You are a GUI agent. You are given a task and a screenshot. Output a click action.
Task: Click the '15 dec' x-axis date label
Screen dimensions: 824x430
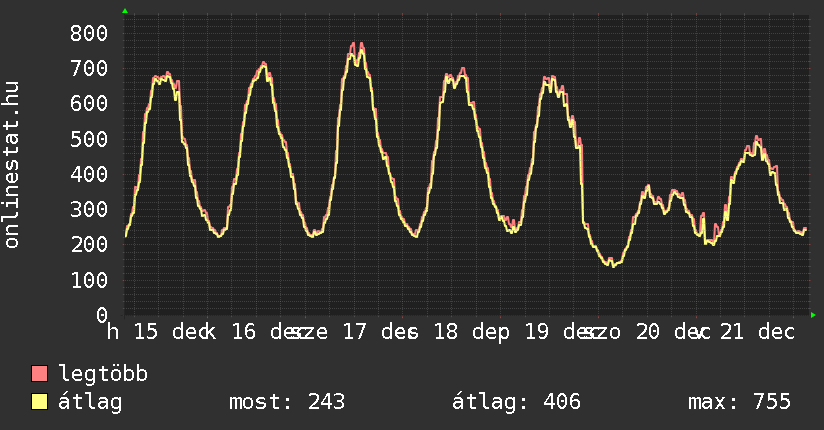(x=166, y=331)
